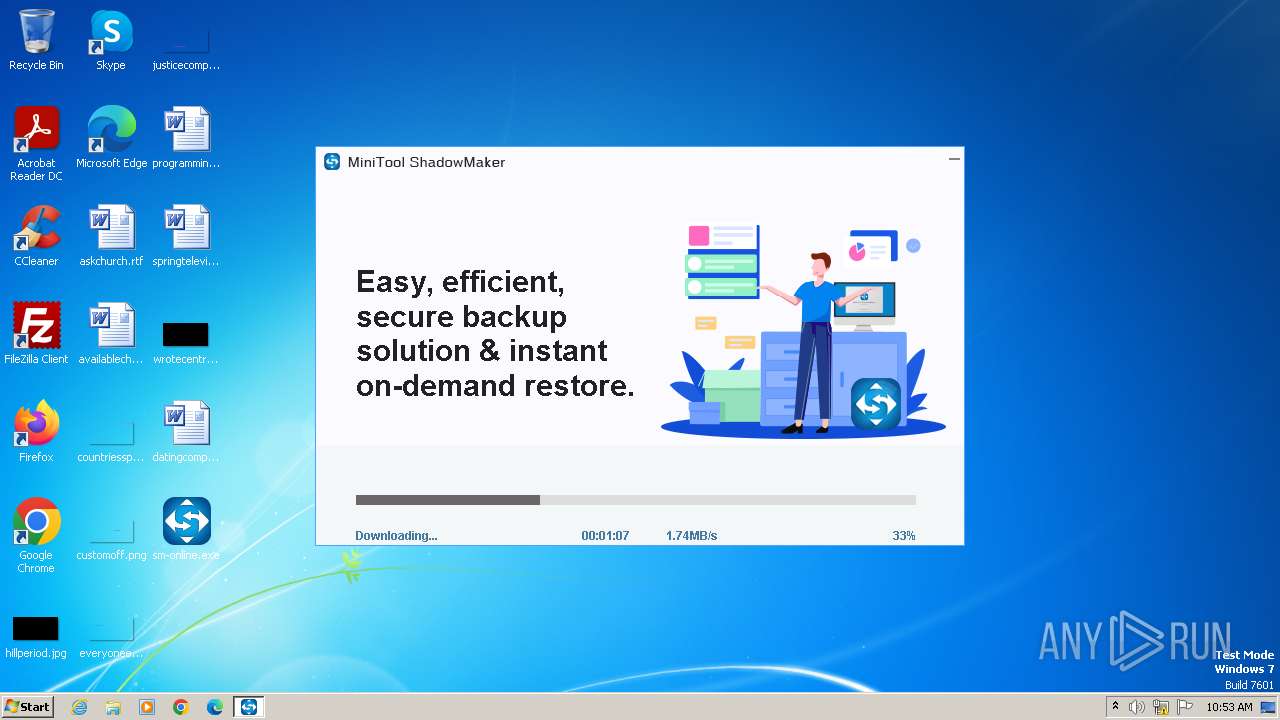Launch FileZilla Client shortcut
The image size is (1280, 720).
pos(36,334)
